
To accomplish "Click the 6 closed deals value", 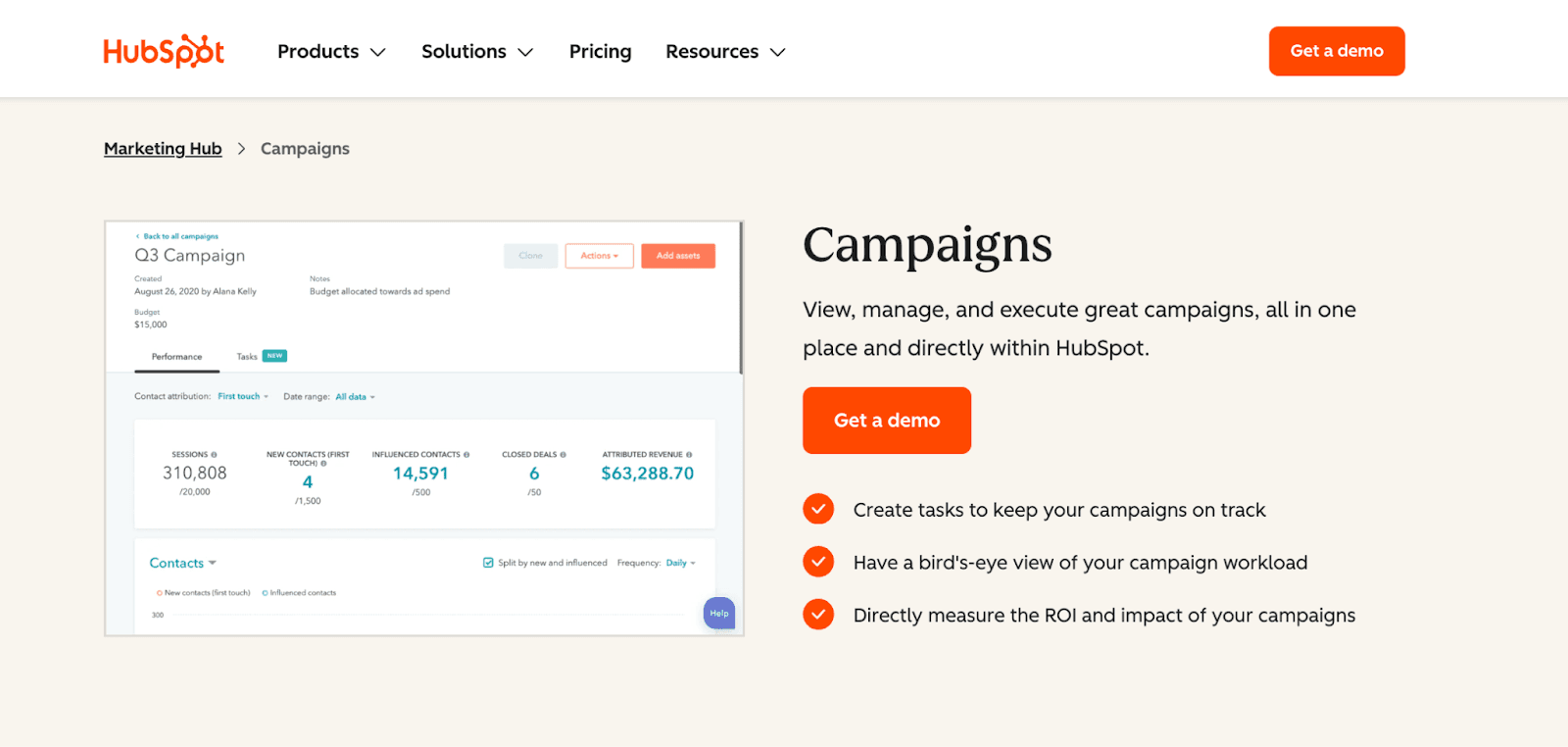I will pos(534,473).
